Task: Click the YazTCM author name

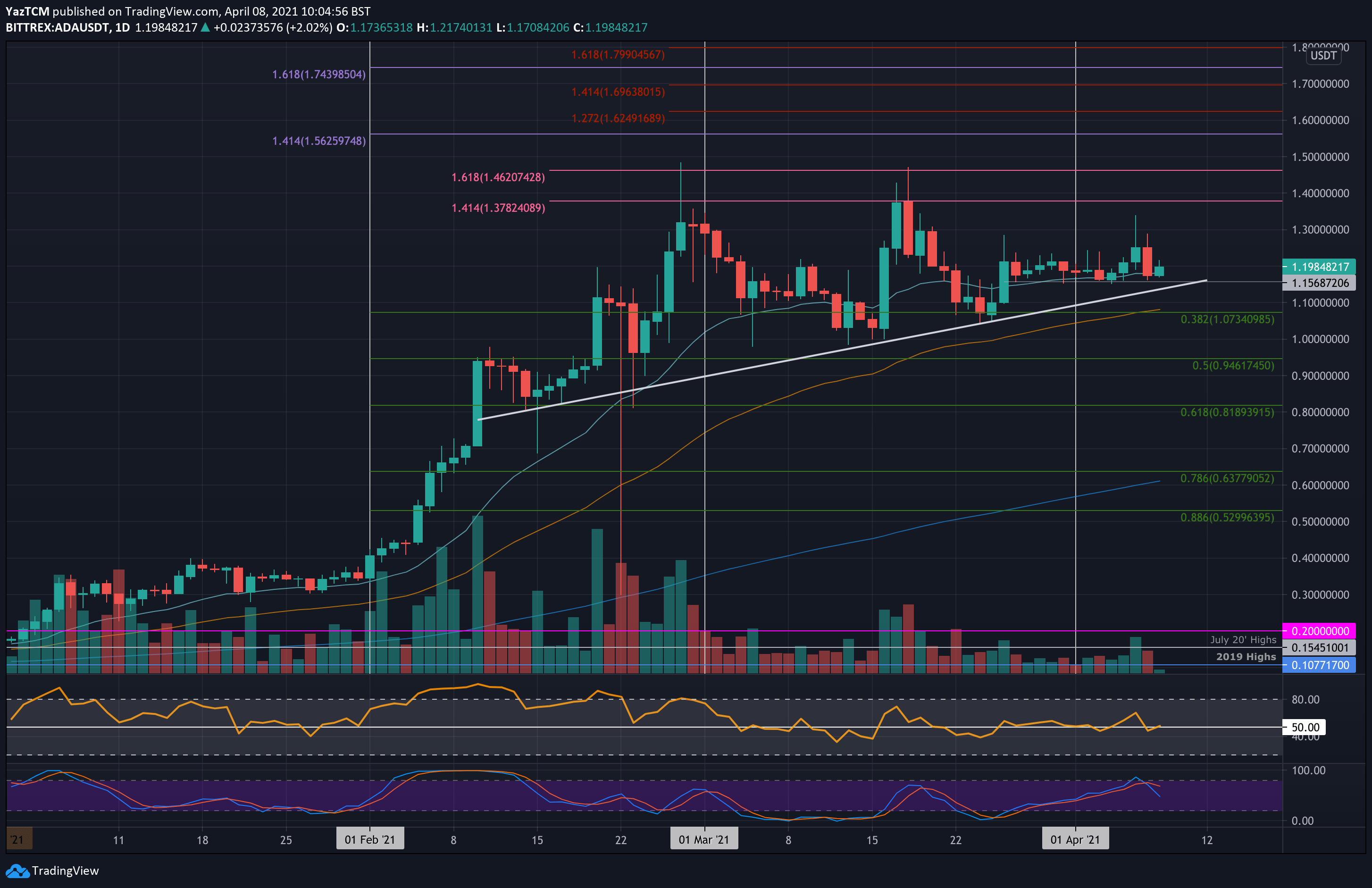Action: tap(27, 11)
